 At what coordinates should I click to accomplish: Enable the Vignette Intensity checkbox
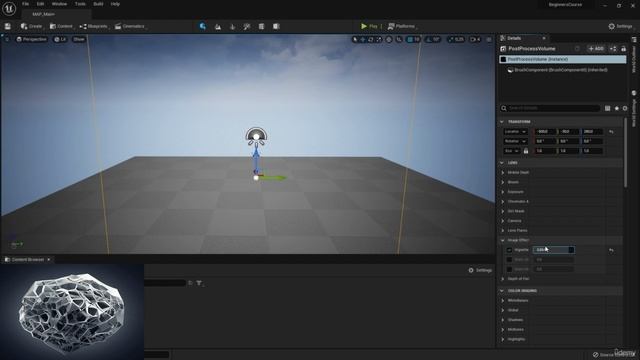click(x=509, y=250)
